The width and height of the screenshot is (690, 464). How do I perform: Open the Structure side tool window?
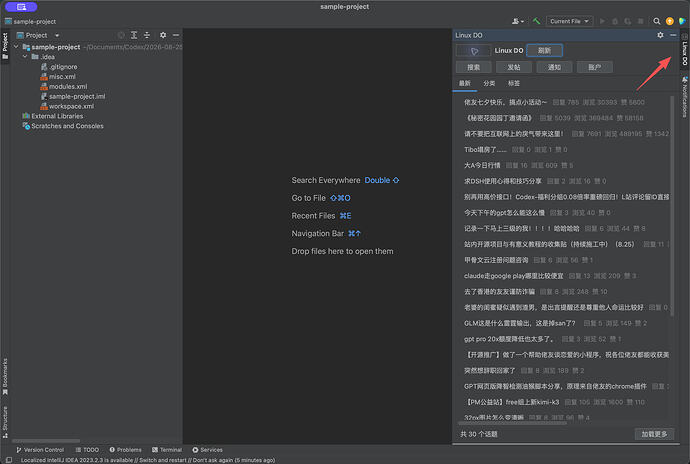point(5,422)
